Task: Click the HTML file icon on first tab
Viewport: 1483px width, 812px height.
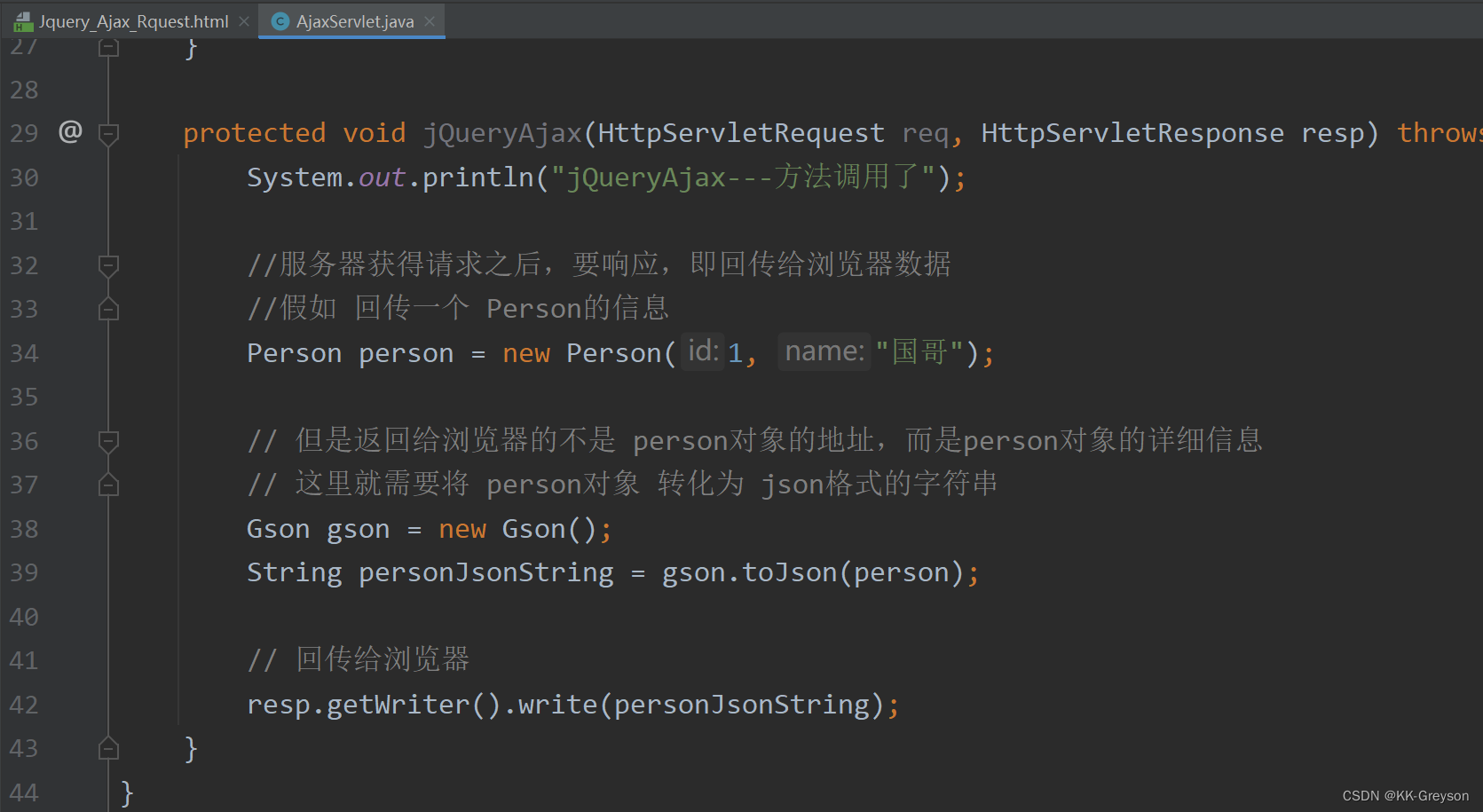Action: point(23,21)
